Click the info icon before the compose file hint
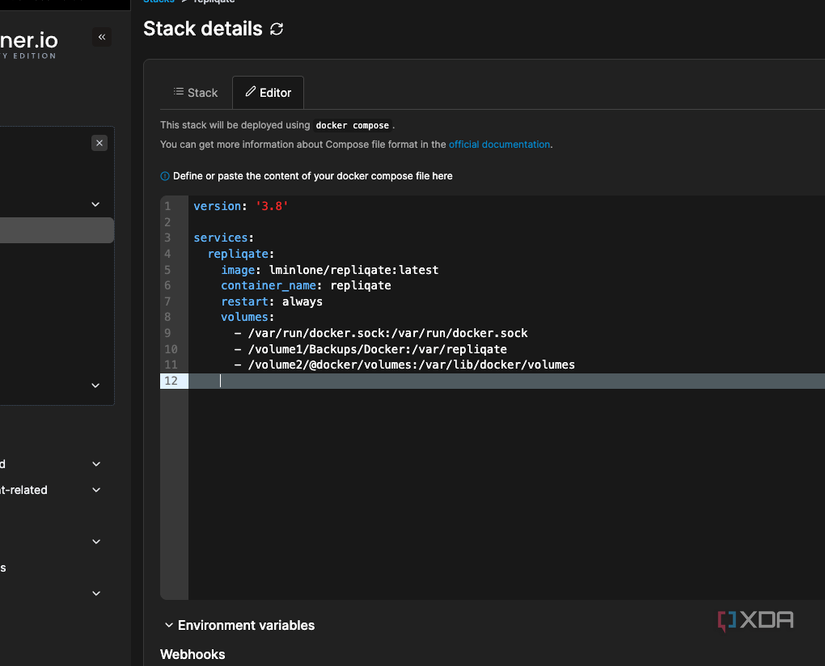 pos(163,175)
